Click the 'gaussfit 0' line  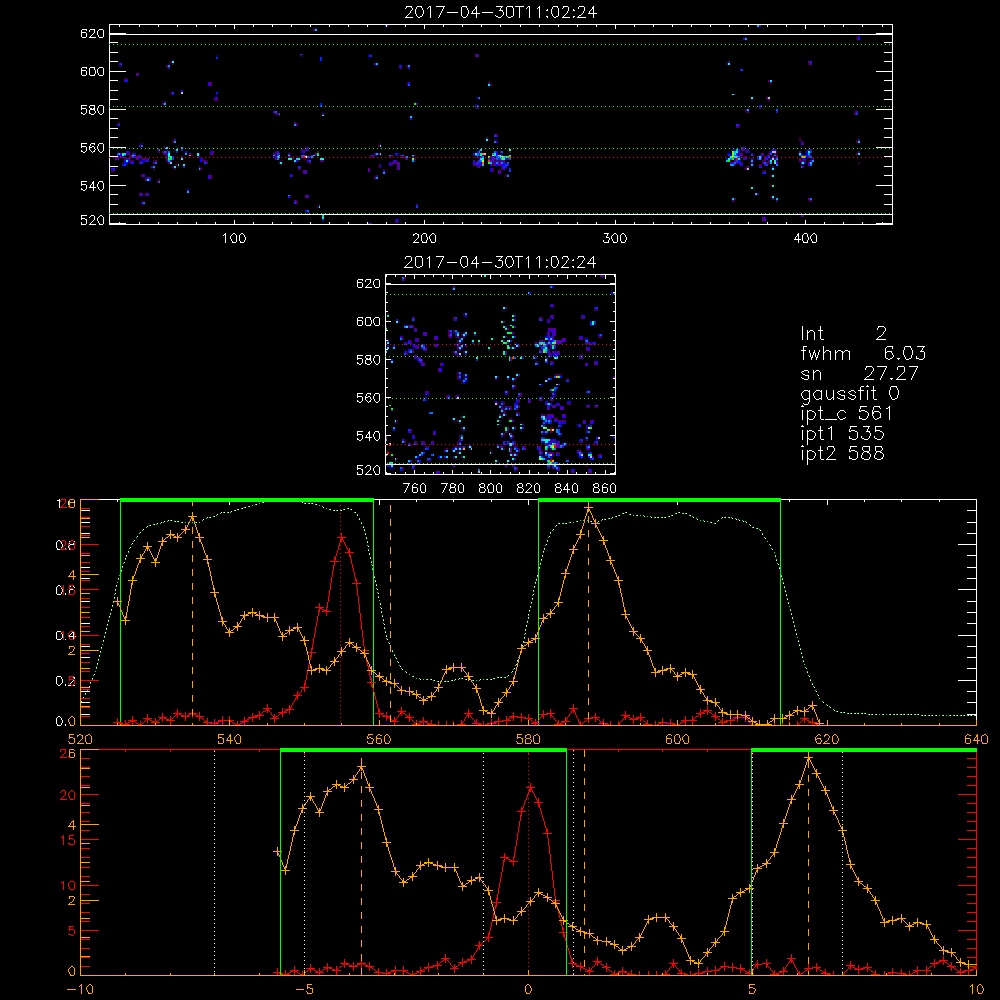(x=849, y=393)
